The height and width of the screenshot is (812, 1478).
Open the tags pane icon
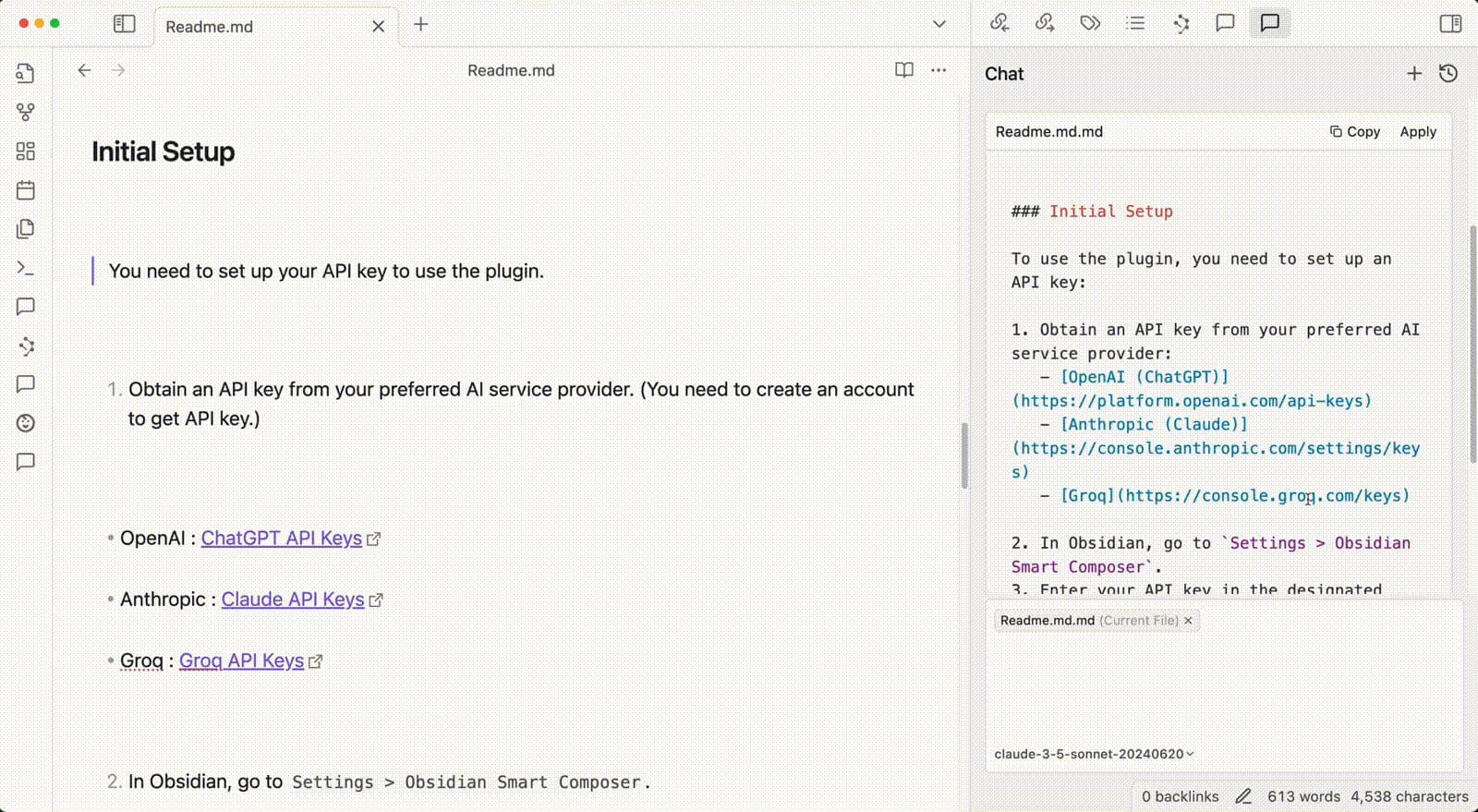tap(1090, 23)
